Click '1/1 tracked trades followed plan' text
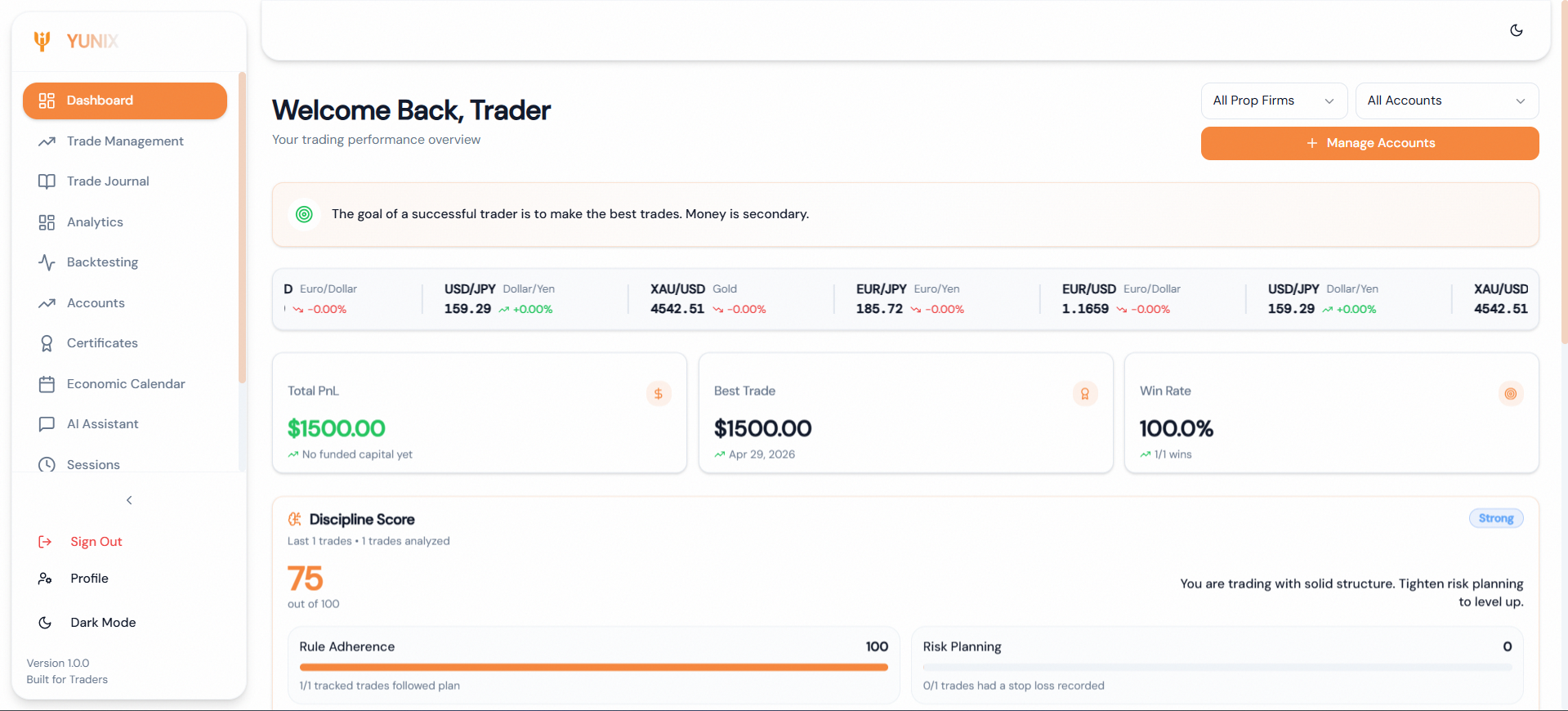Screen dimensions: 1568x711 click(x=379, y=686)
